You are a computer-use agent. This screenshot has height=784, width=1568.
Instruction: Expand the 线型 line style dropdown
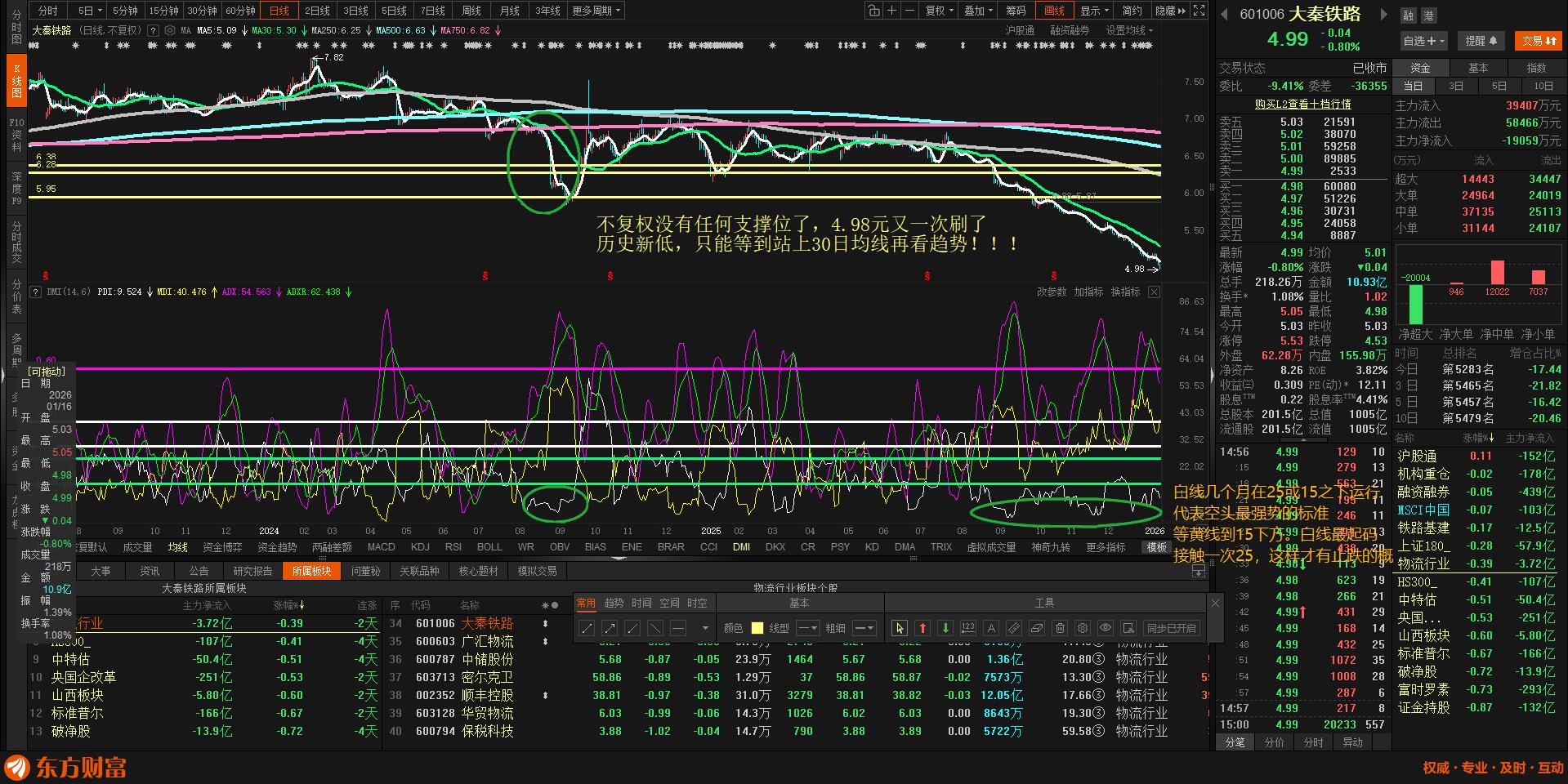807,628
